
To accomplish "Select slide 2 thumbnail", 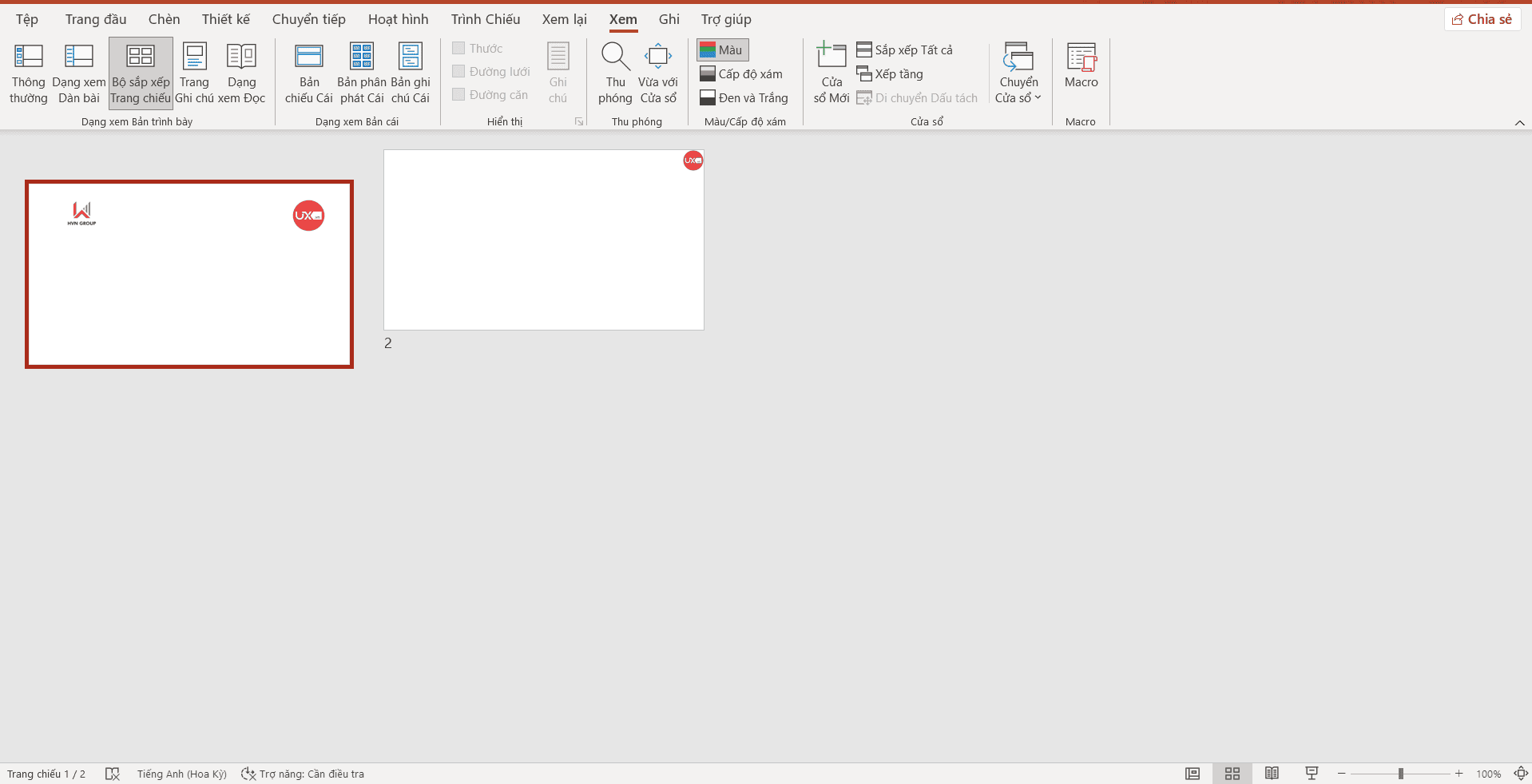I will point(543,240).
